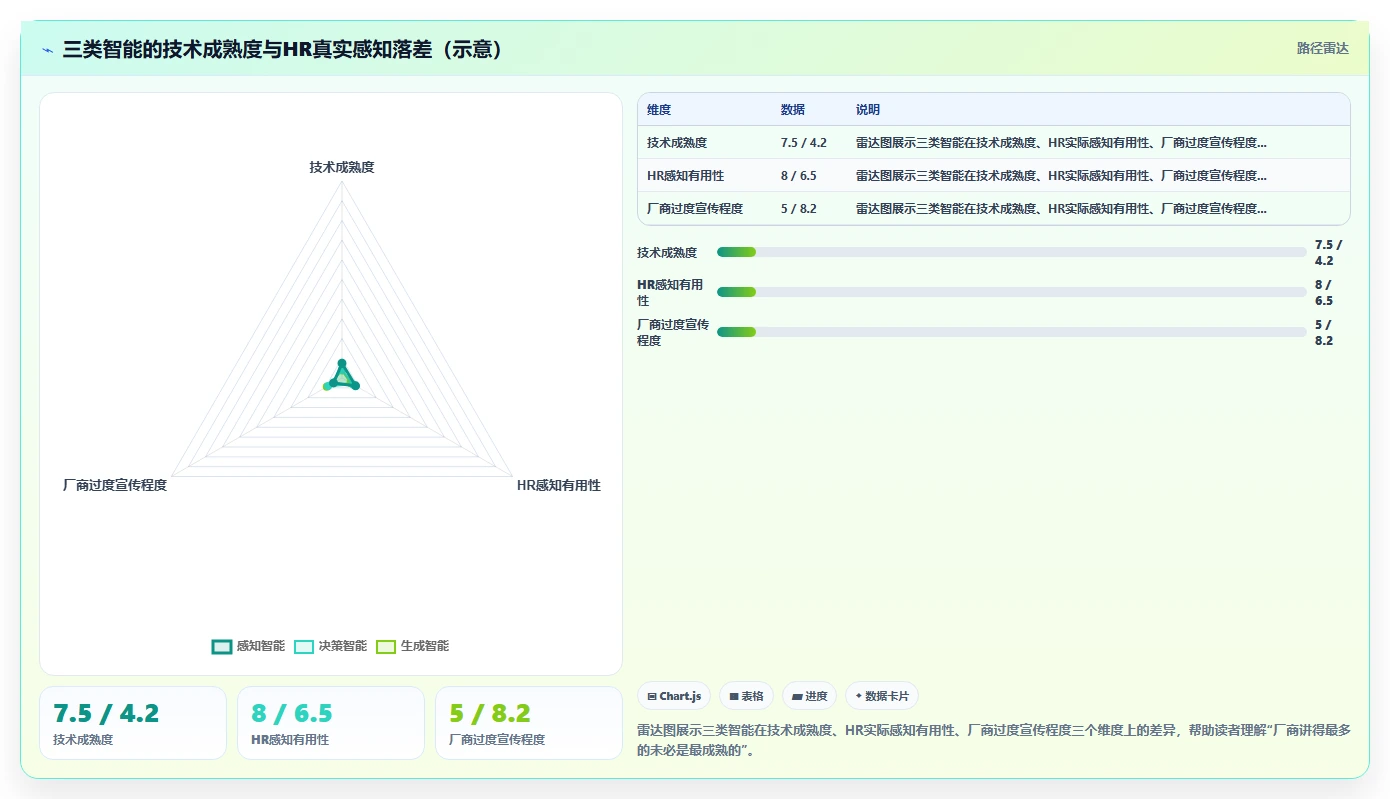Click the description text in the 厂商过度宣传程度 row
Viewport: 1390px width, 799px height.
tap(1061, 209)
